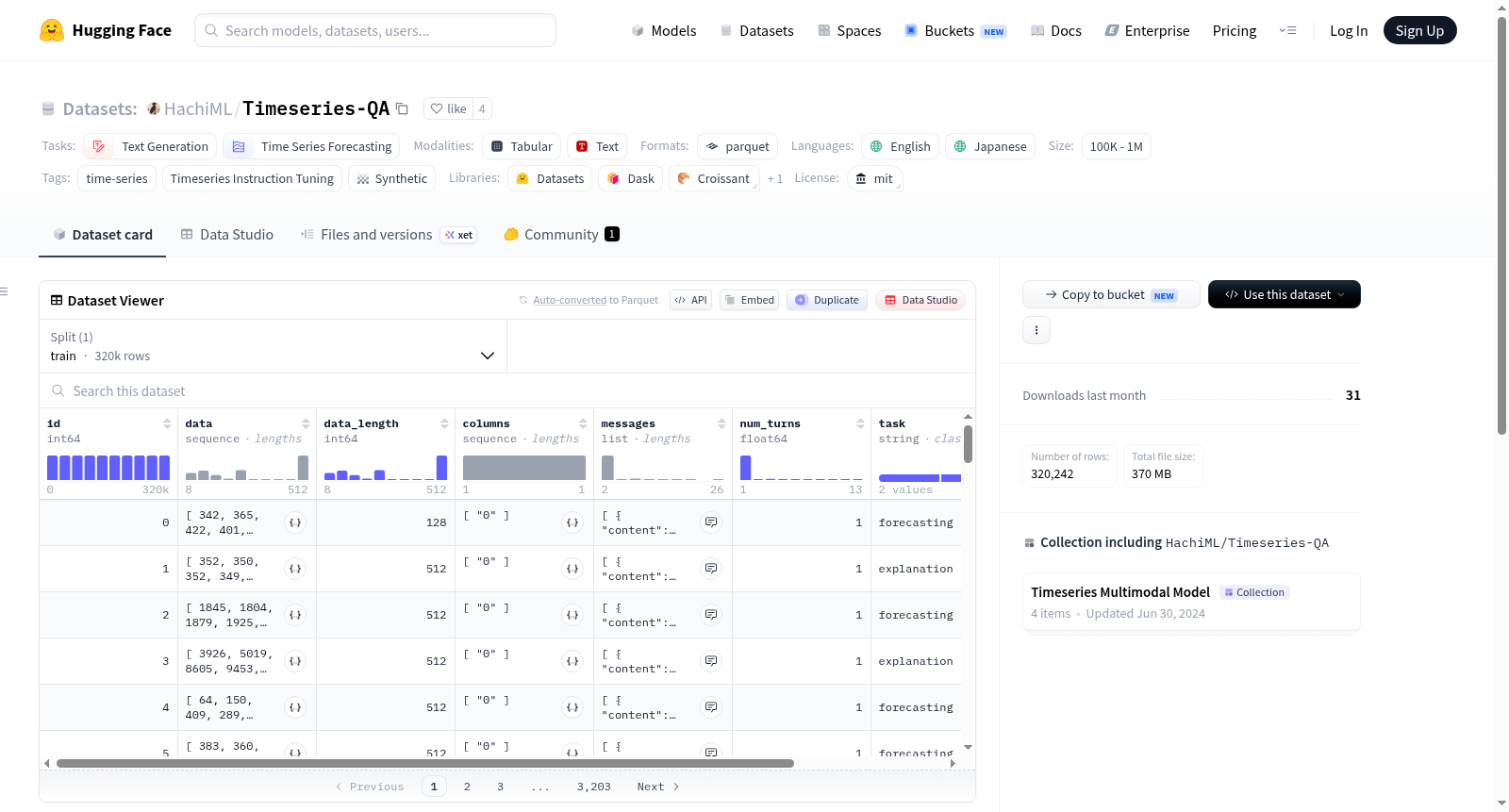The height and width of the screenshot is (812, 1509).
Task: Click the table horizontal scrollbar
Action: click(424, 763)
